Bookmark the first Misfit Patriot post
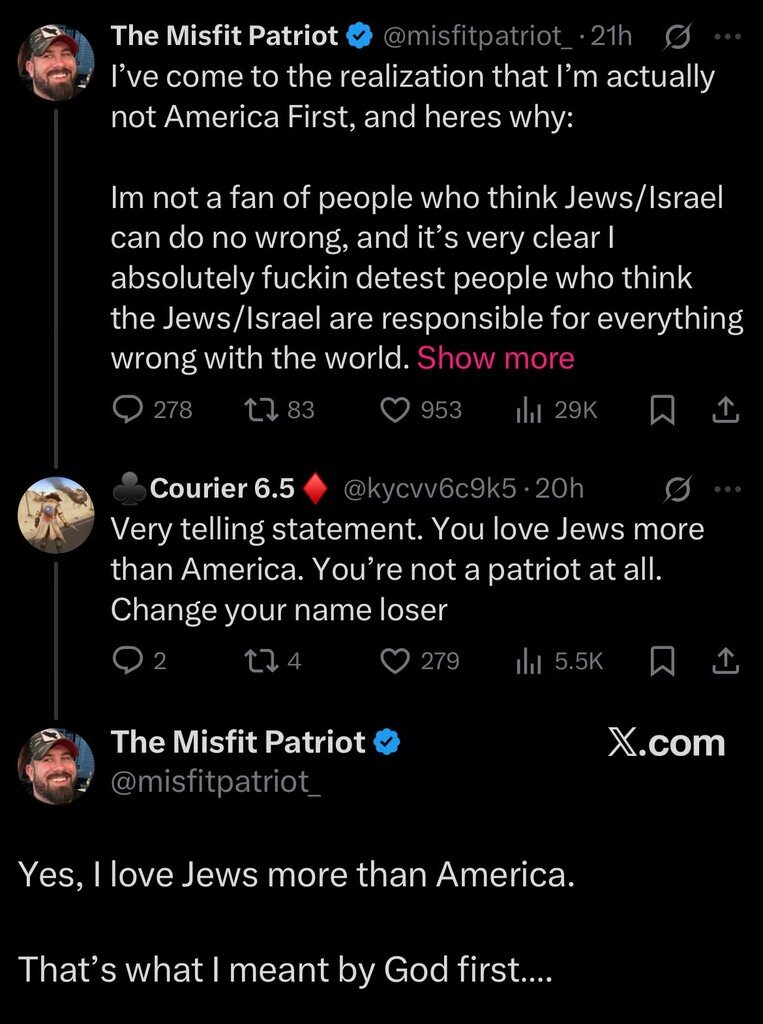Viewport: 763px width, 1024px height. pos(660,410)
